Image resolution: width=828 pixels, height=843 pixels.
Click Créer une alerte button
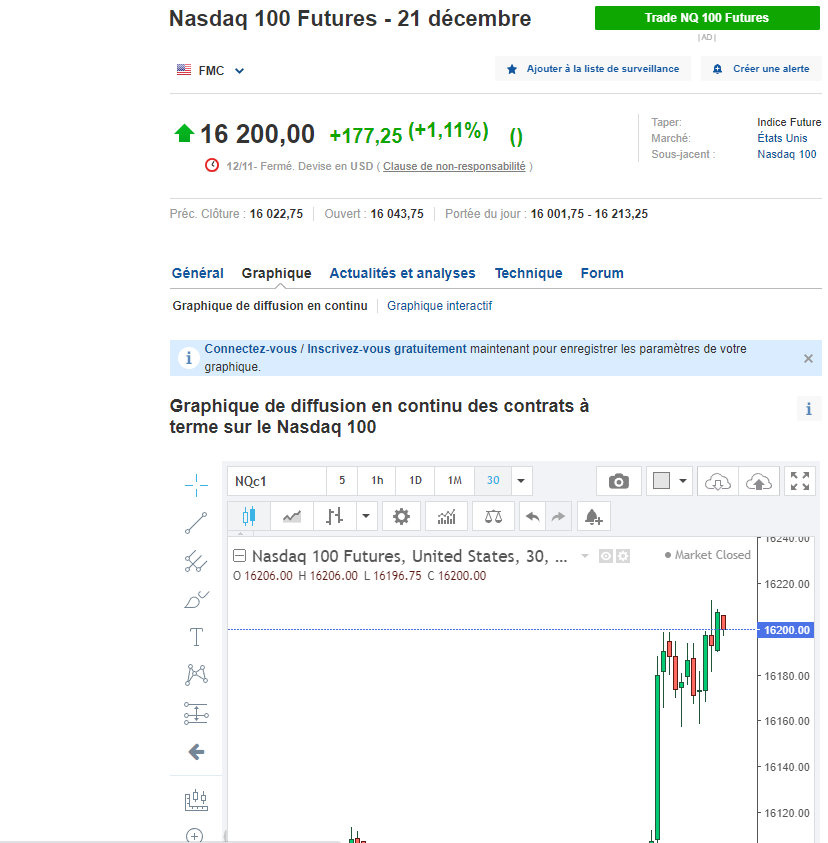pyautogui.click(x=762, y=69)
